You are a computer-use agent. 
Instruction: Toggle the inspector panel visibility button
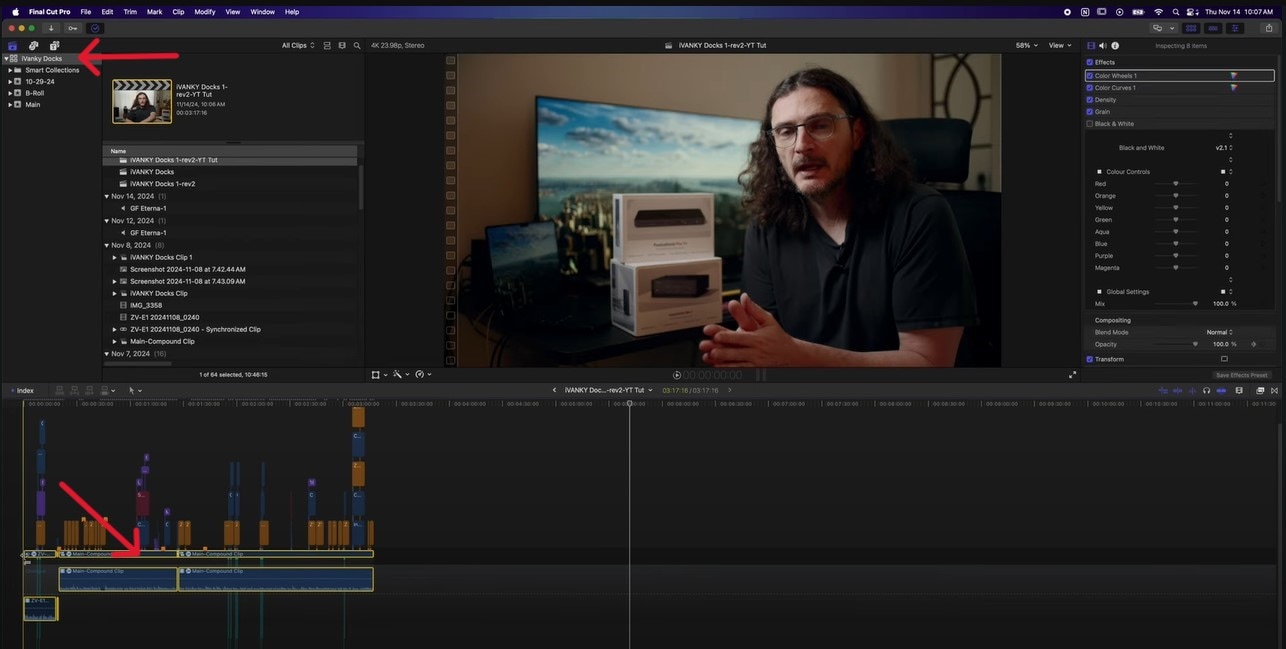click(1237, 28)
